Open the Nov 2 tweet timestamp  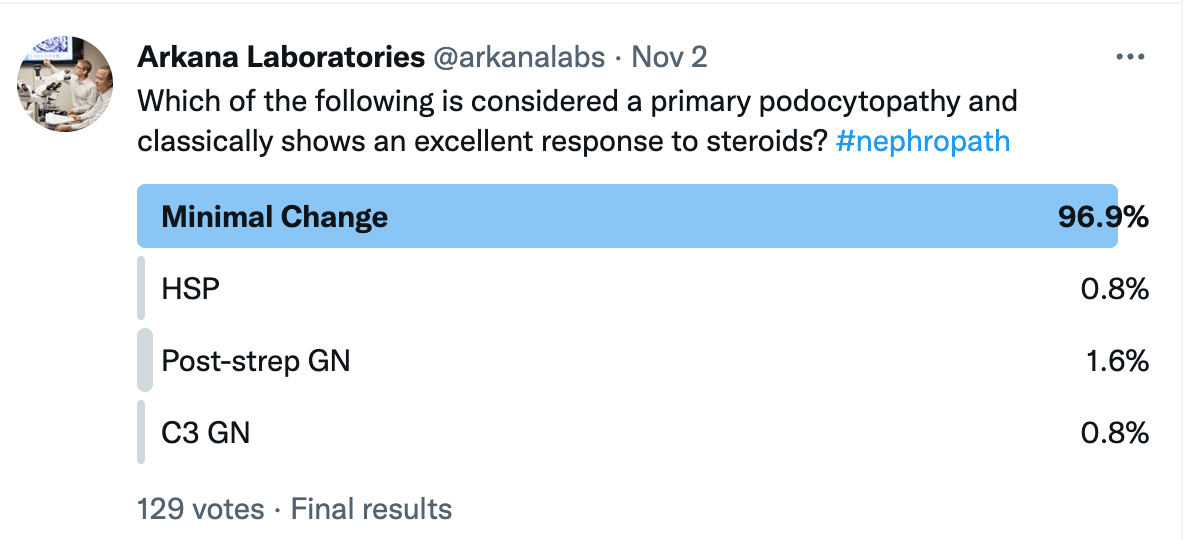click(669, 57)
